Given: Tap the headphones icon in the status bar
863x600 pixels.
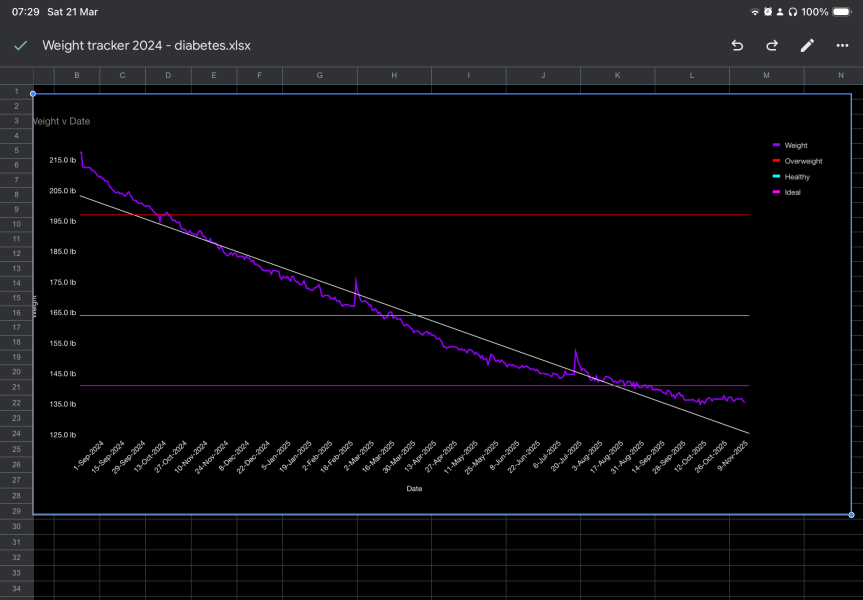Looking at the screenshot, I should (x=793, y=11).
